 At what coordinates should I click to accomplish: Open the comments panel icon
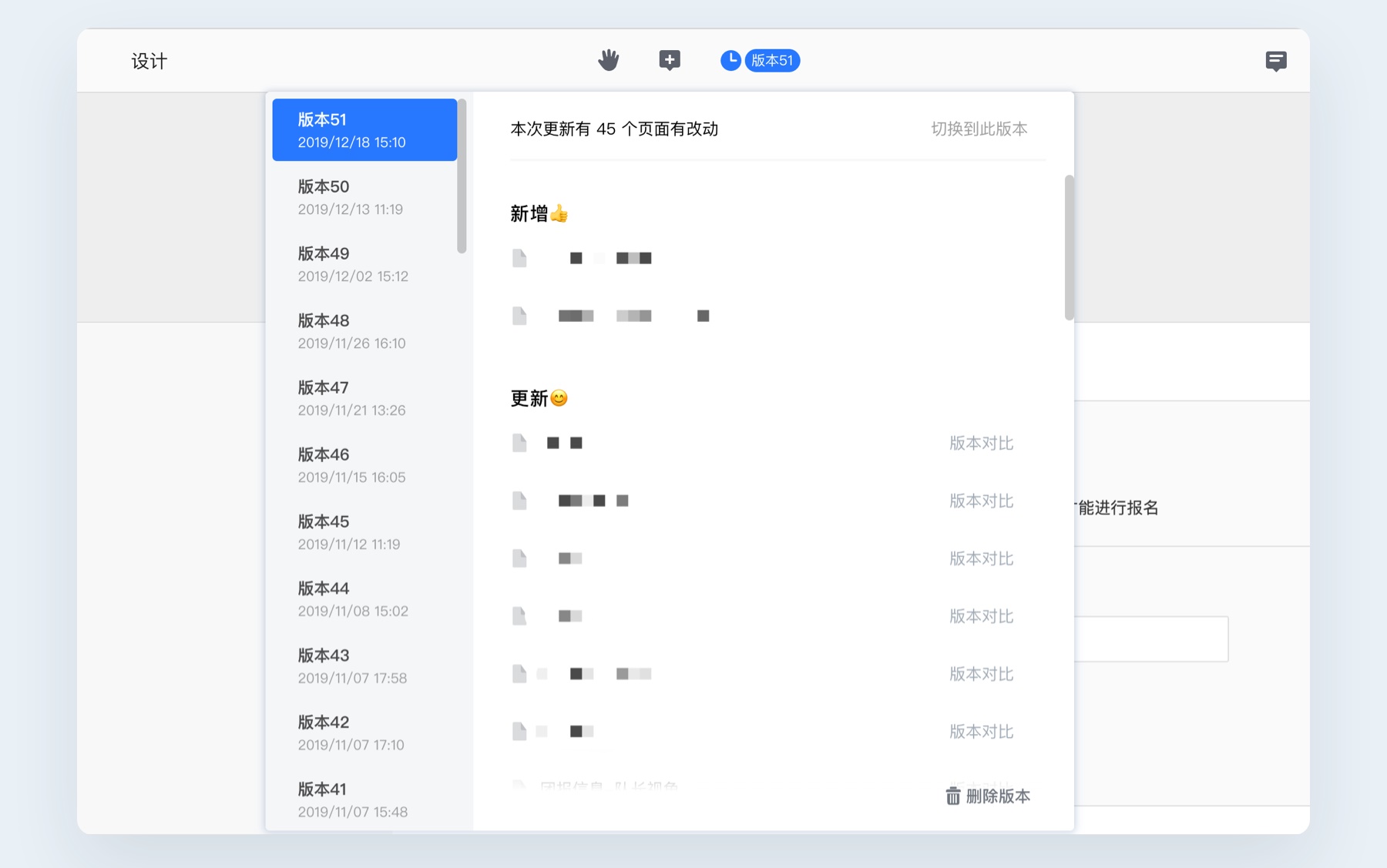[x=1276, y=60]
